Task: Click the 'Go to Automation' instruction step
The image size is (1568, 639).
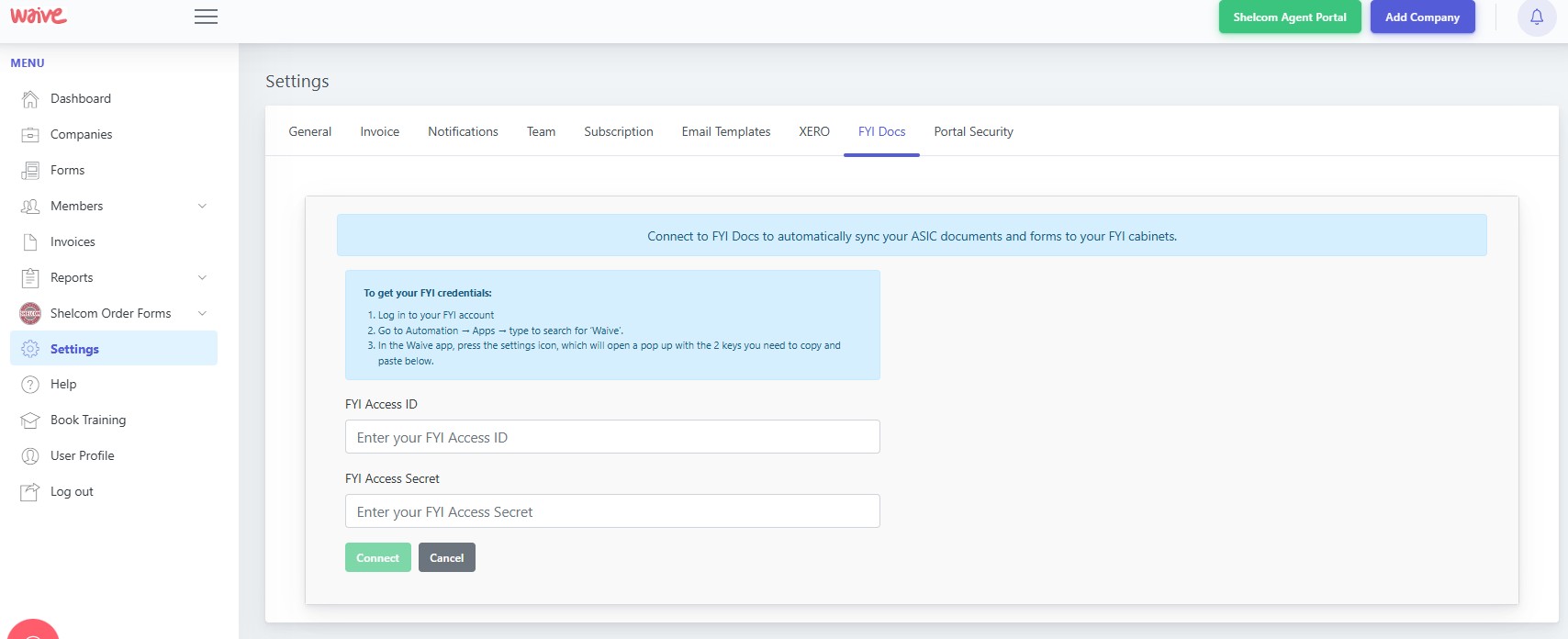Action: click(x=500, y=331)
